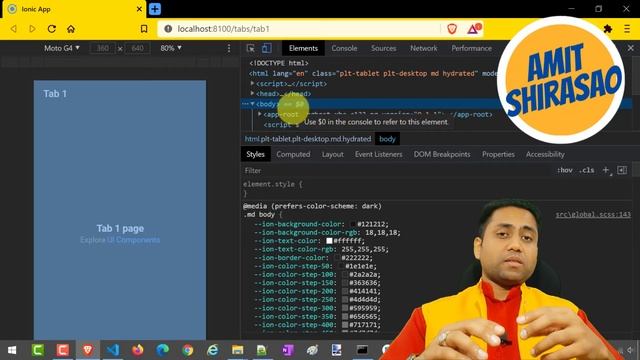The width and height of the screenshot is (640, 360).
Task: Open File Explorer from the taskbar
Action: pos(238,350)
